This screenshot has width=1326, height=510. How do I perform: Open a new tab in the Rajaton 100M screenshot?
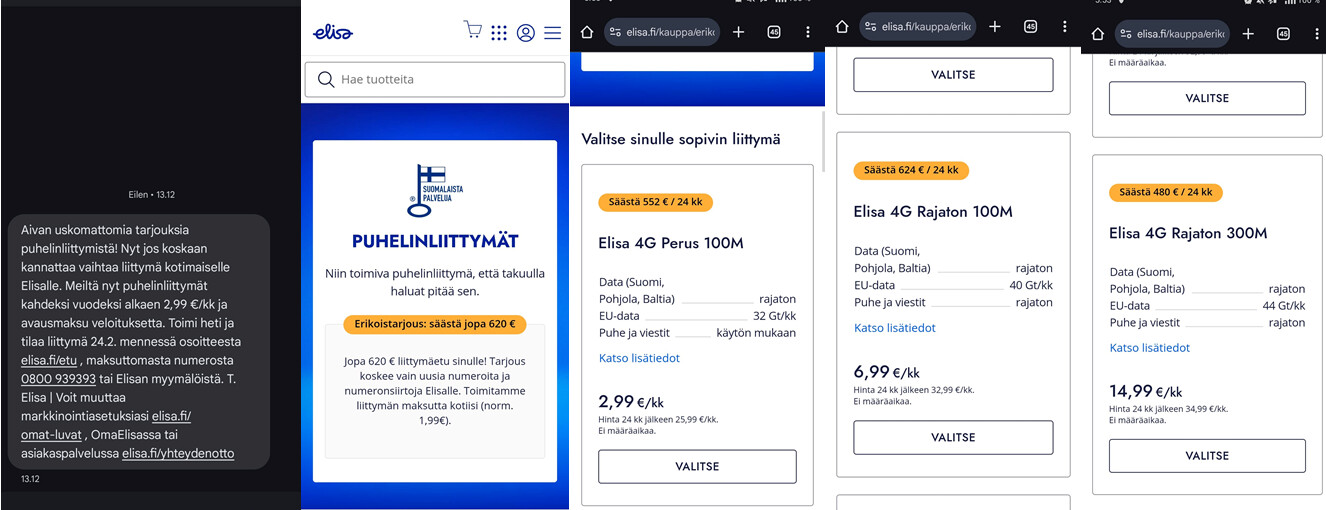tap(995, 27)
